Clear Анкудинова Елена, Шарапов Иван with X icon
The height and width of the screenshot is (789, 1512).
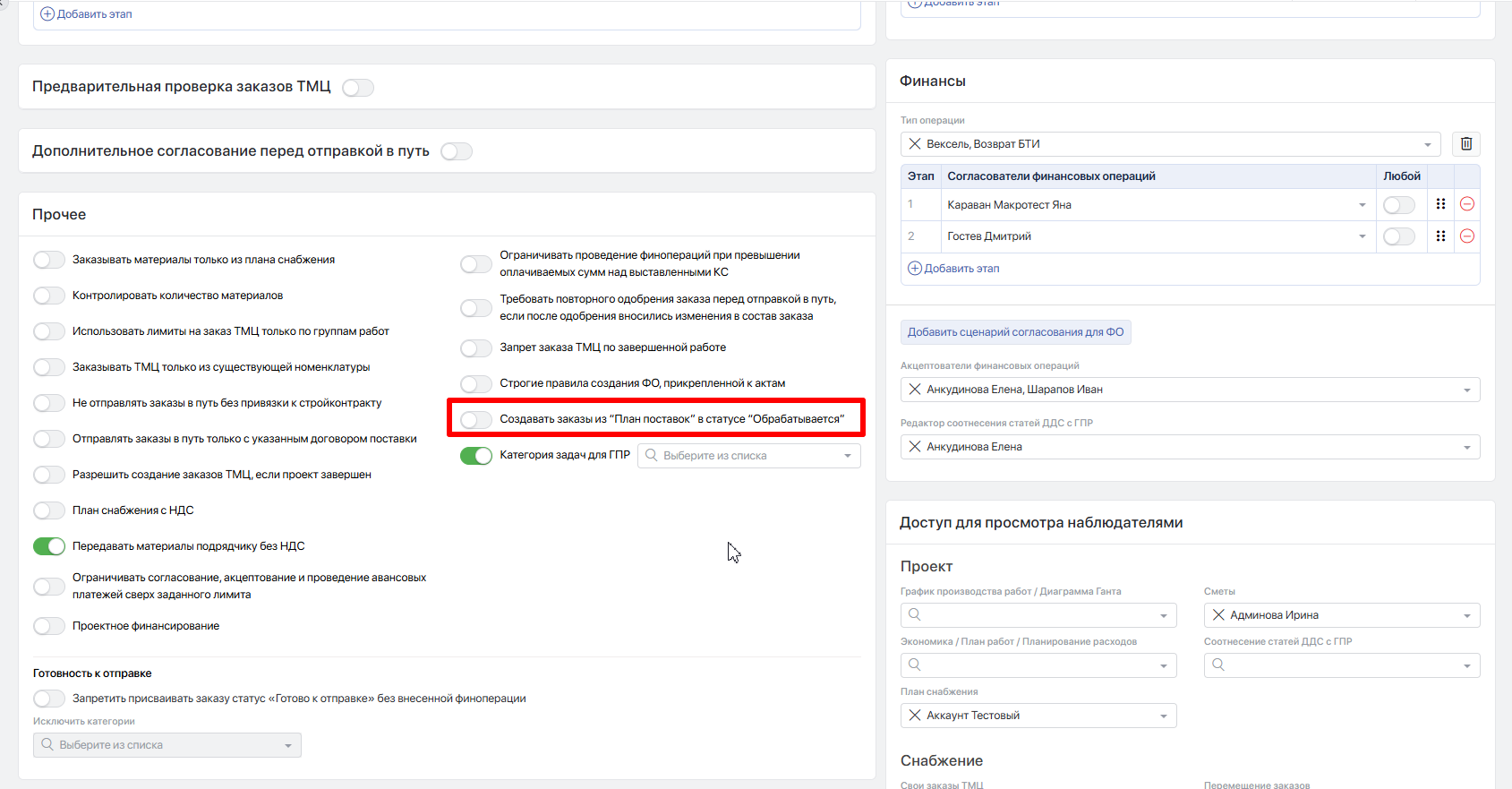pos(914,390)
